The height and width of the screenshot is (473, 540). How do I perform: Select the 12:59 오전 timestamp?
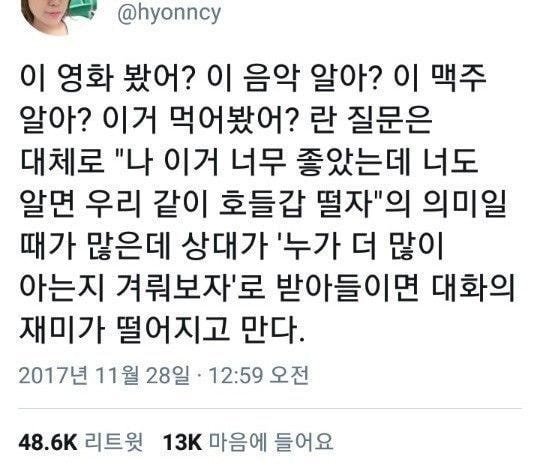259,375
